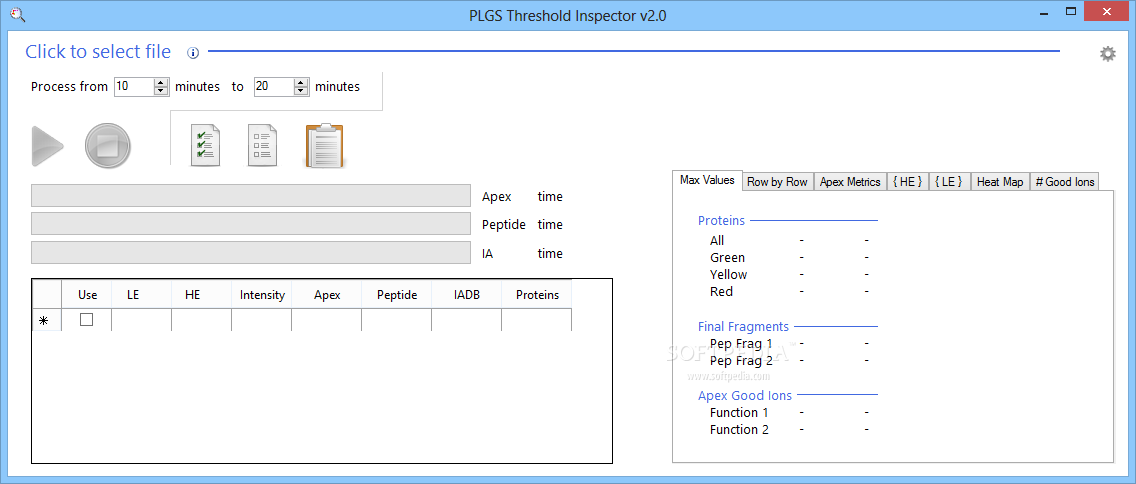Open the Apex Metrics tab
Screen dimensions: 1136x484
point(851,182)
